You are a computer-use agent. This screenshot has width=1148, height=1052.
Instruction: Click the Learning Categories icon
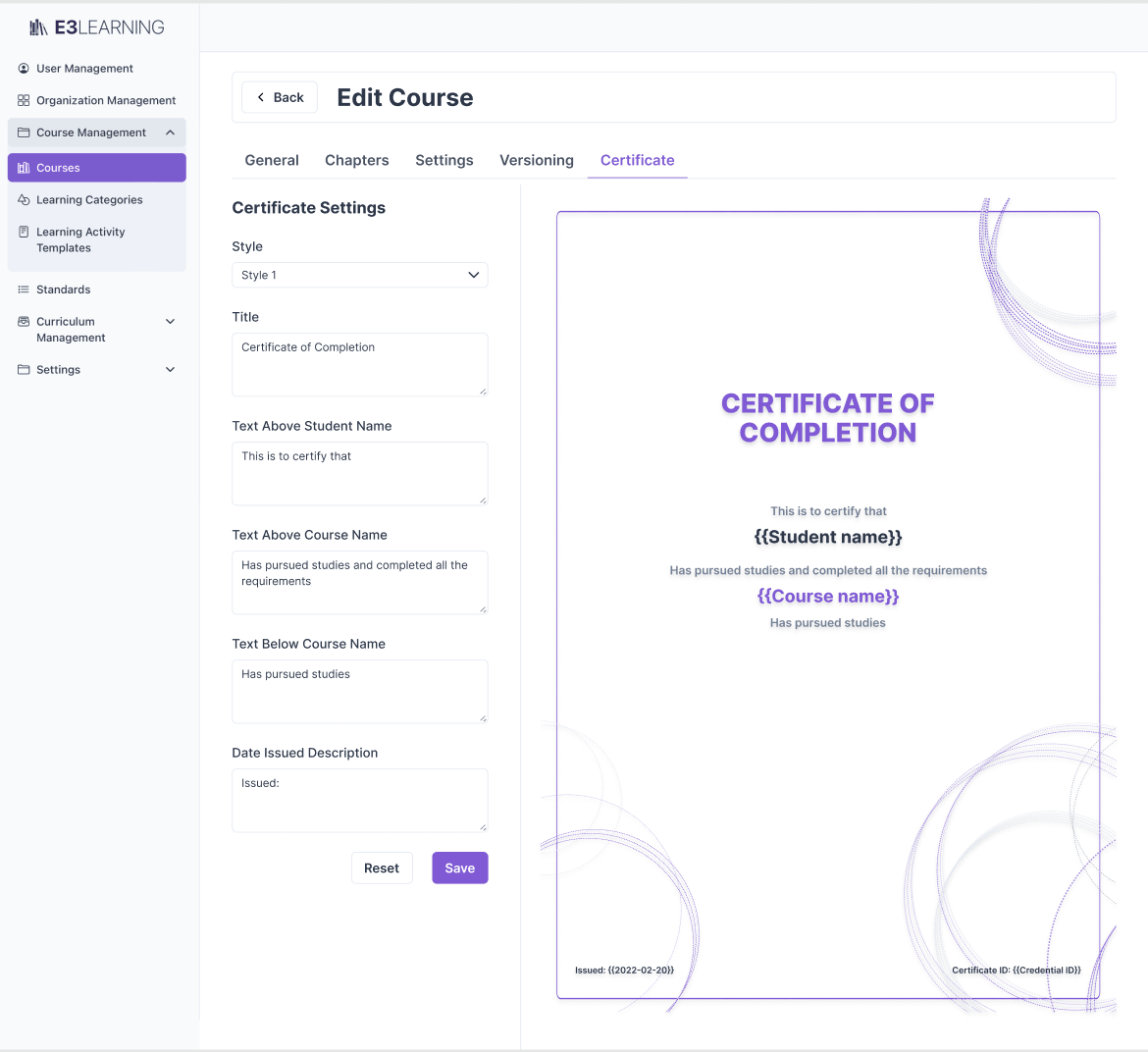point(24,200)
